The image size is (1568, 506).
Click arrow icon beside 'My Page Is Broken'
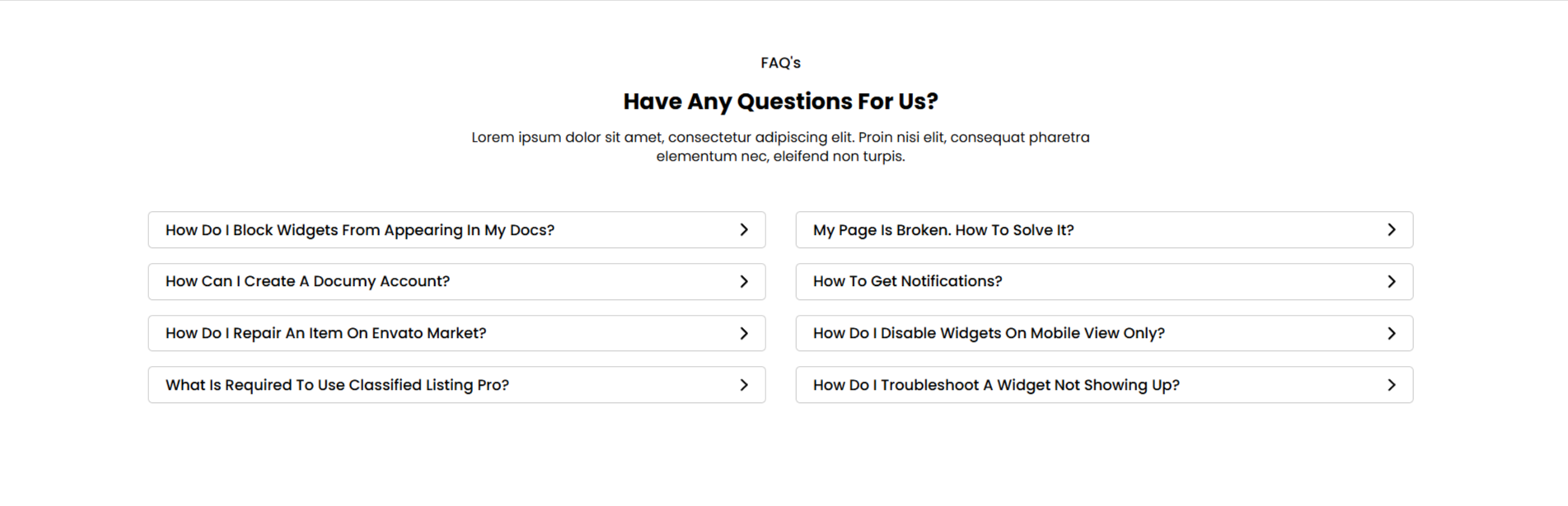[x=1392, y=230]
